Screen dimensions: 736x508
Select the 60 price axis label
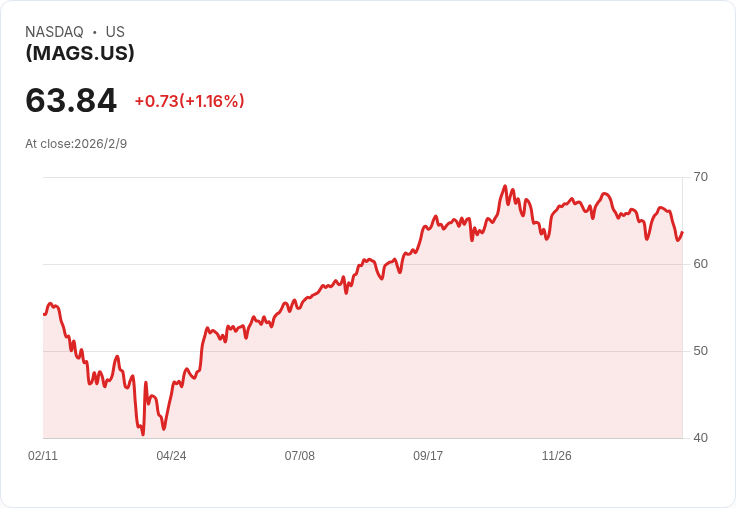tap(700, 264)
